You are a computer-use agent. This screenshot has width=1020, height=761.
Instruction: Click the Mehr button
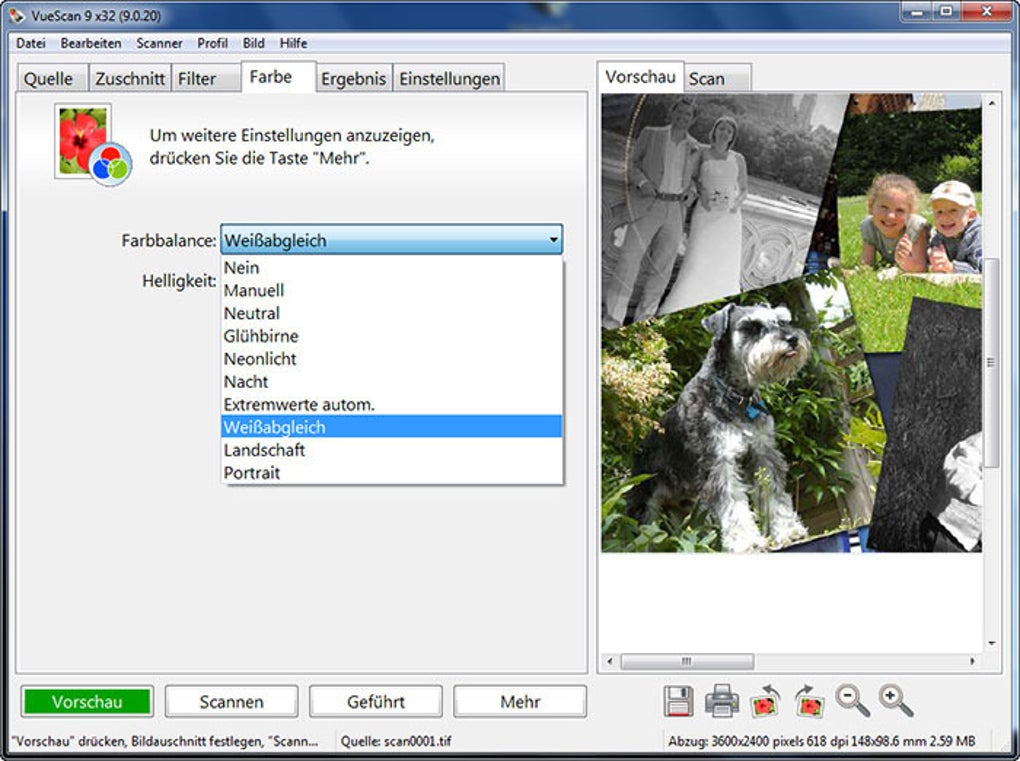[520, 702]
